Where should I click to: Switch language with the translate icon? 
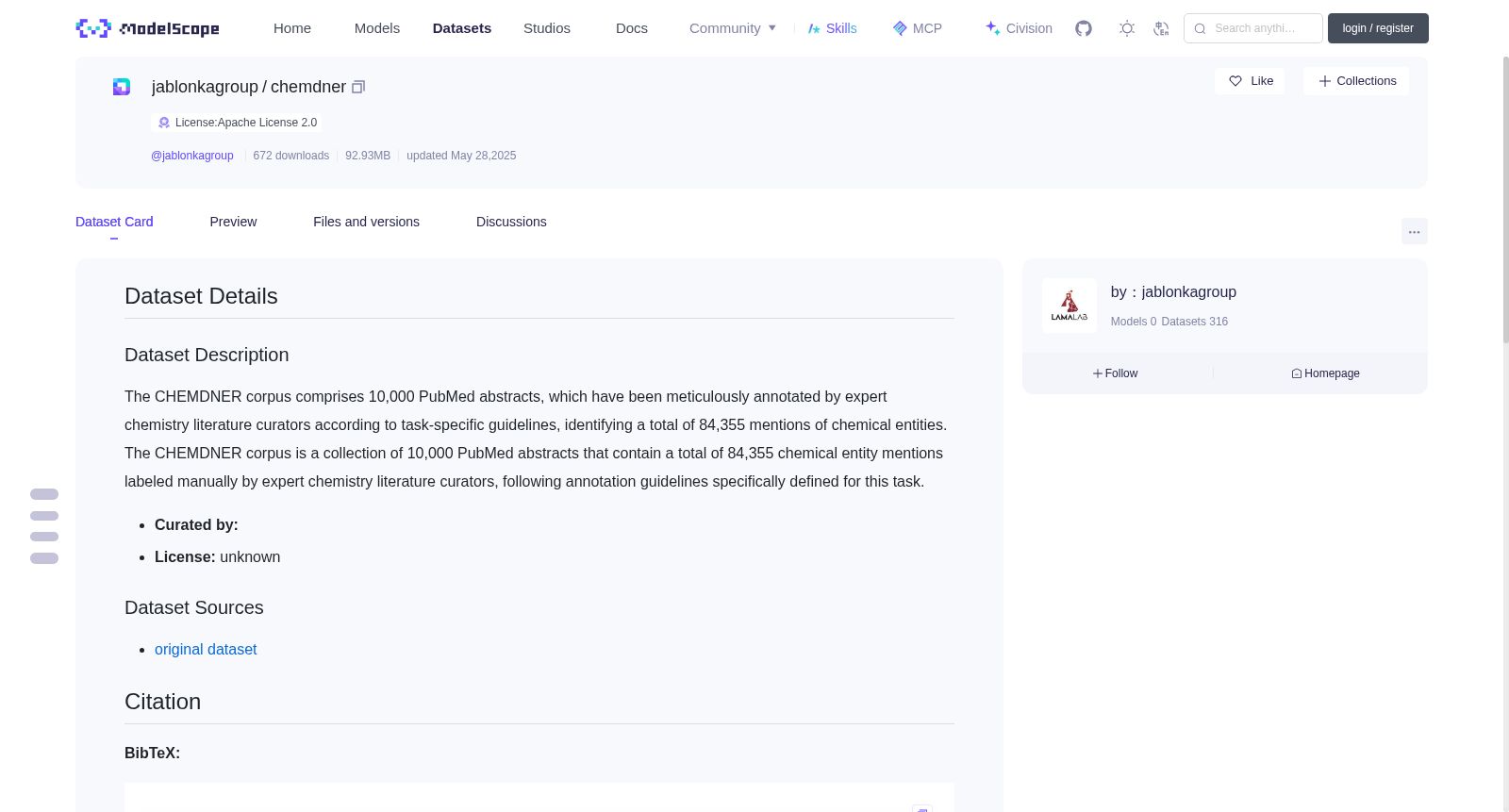1161,28
